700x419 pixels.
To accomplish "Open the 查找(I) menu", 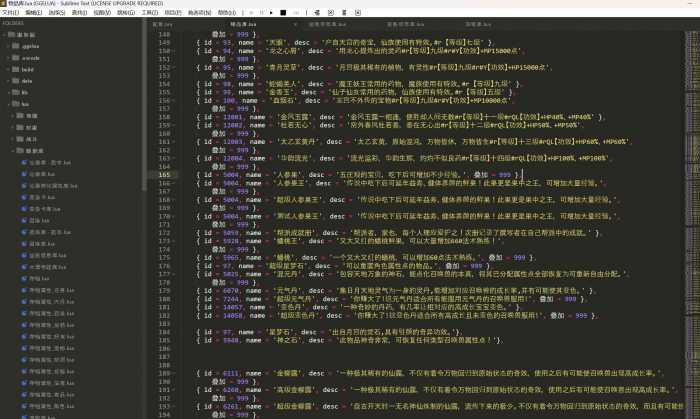I will click(79, 13).
